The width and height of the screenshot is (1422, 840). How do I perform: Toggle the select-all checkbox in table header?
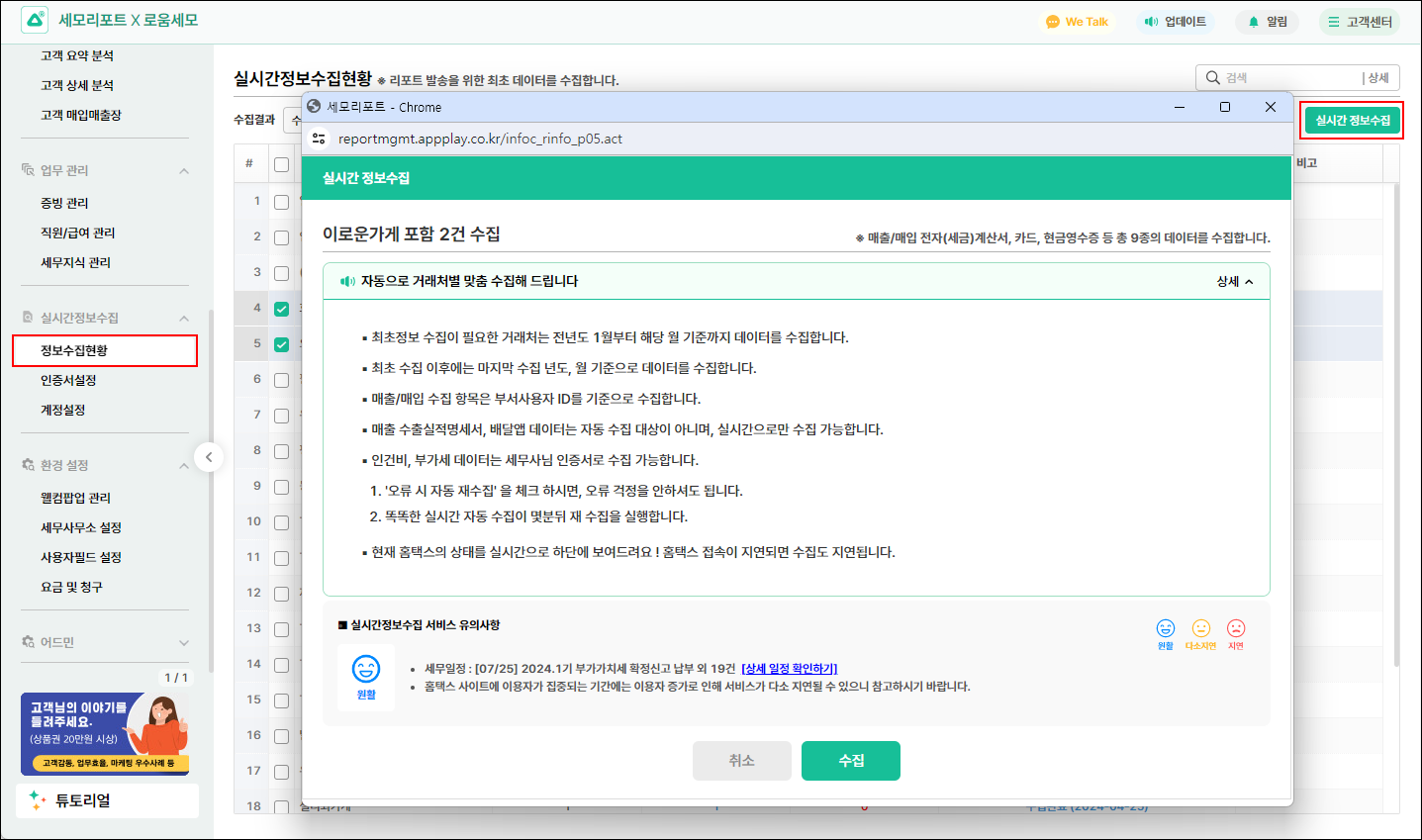(x=282, y=164)
